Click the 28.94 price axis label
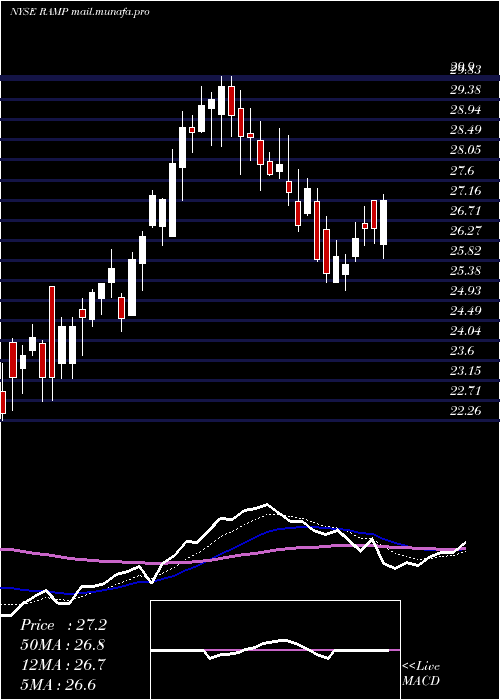 point(465,110)
